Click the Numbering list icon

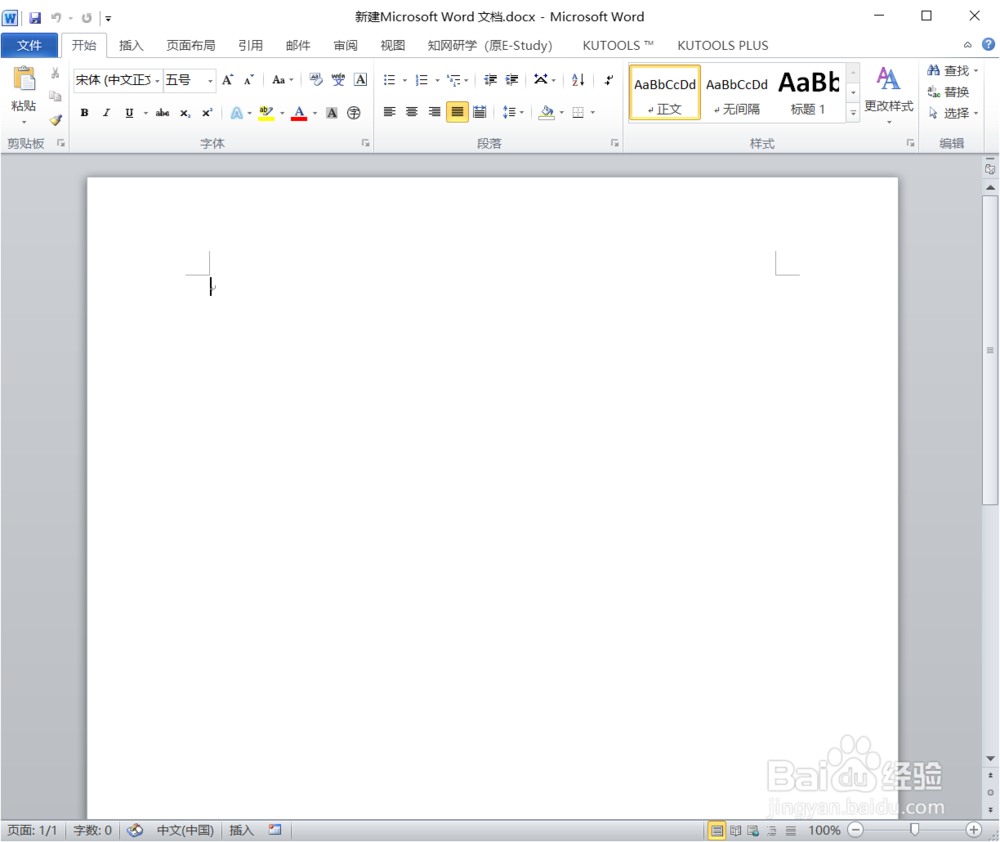click(x=422, y=80)
